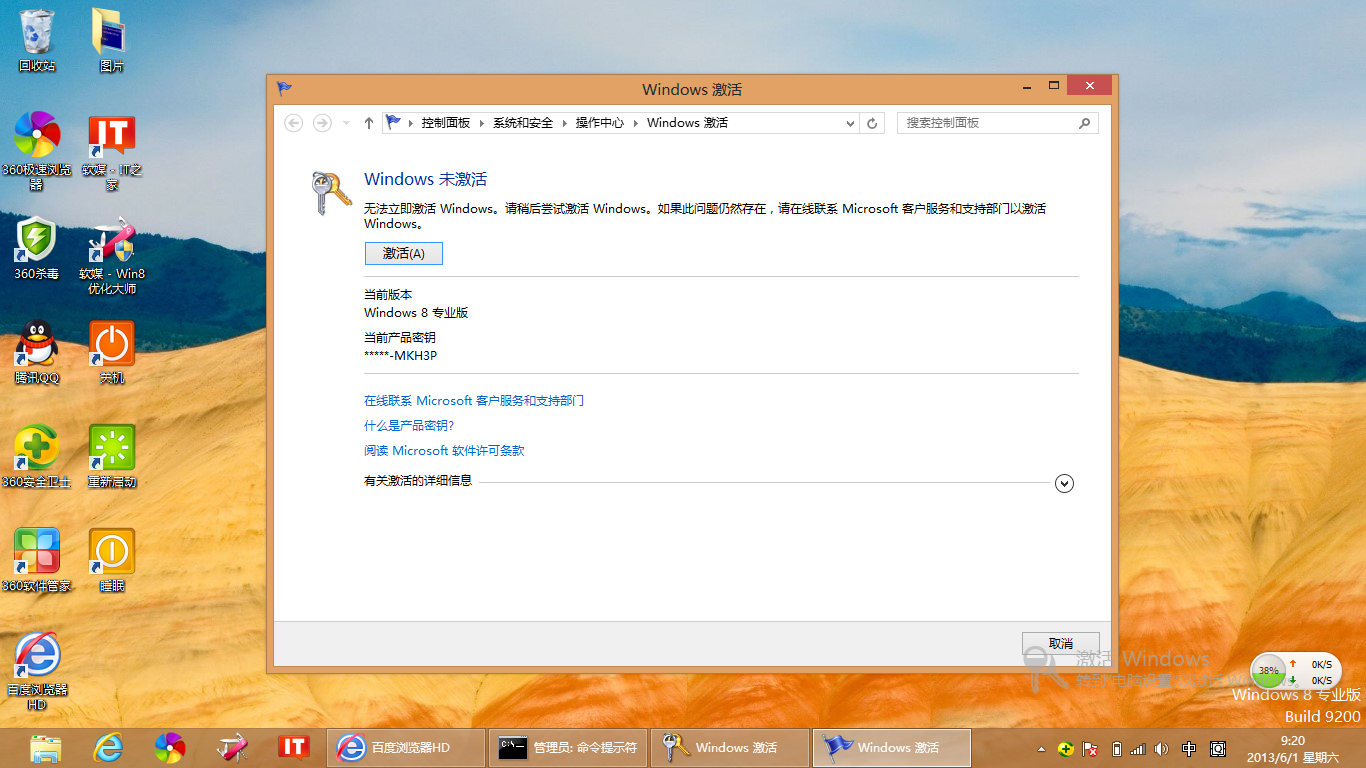Open 阅读 Microsoft 软件许可条款 link
Viewport: 1366px width, 768px height.
[444, 451]
